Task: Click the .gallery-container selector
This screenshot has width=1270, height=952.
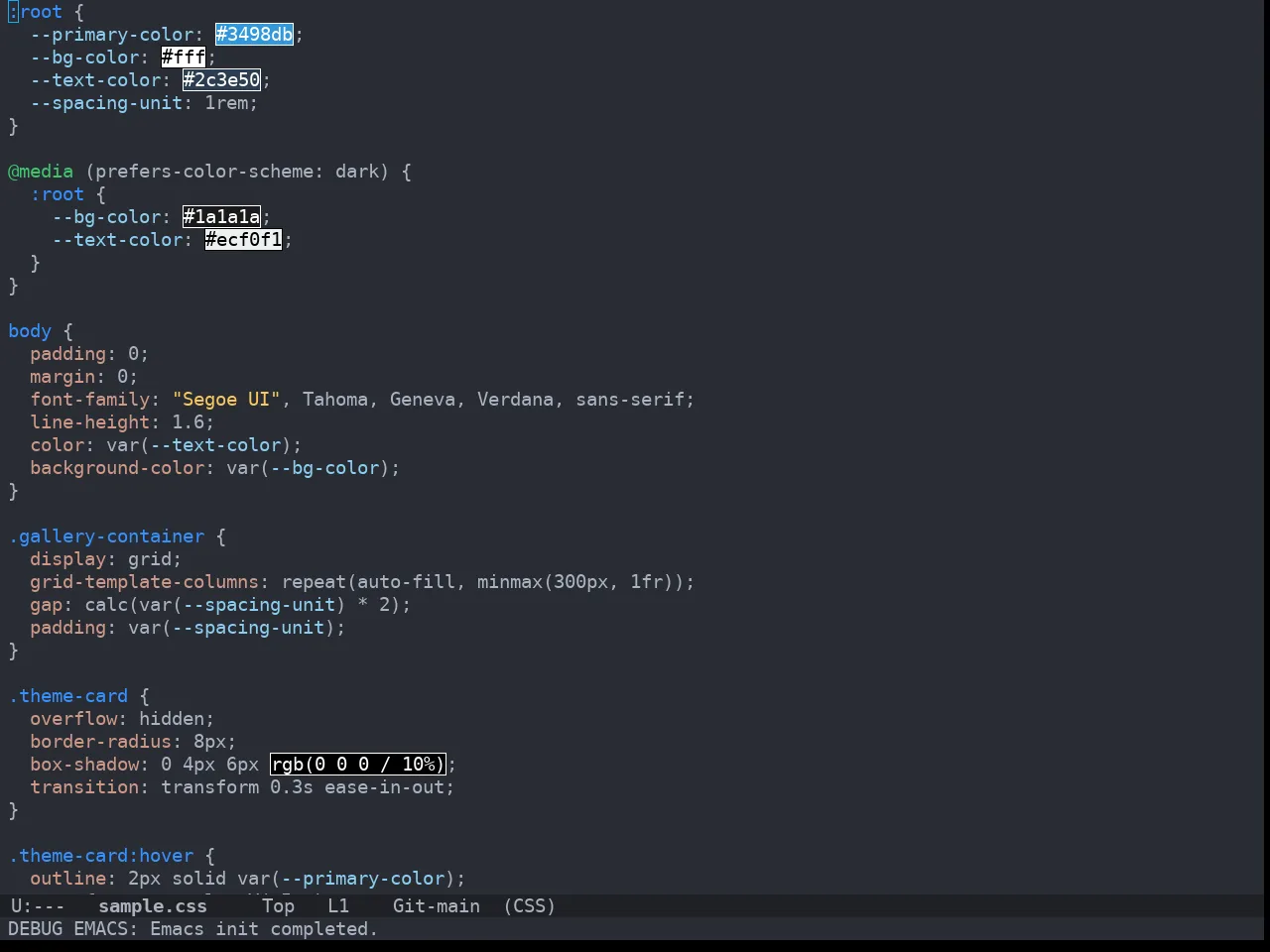Action: [x=106, y=536]
